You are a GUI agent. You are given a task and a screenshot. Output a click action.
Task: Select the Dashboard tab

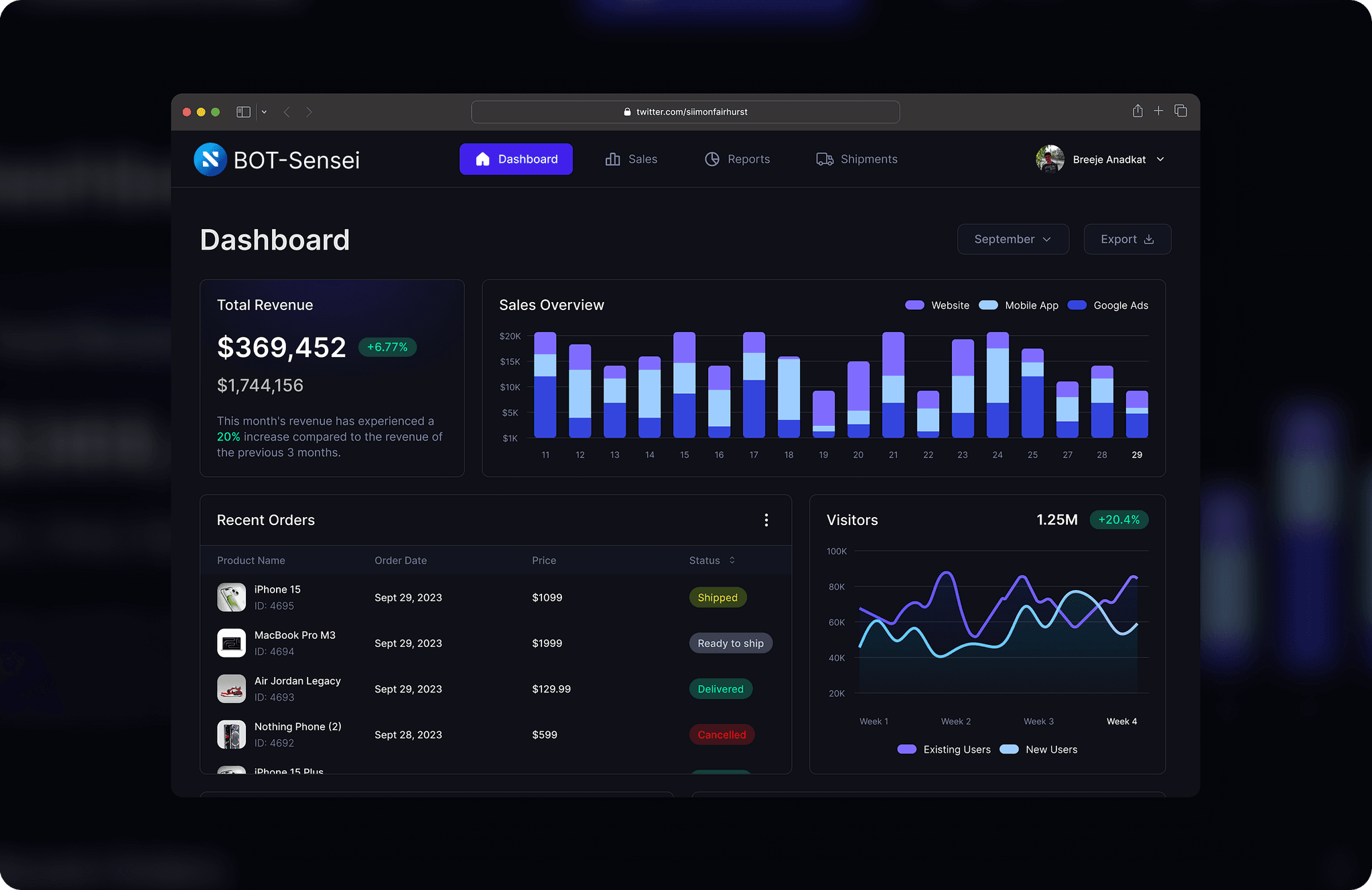(516, 158)
